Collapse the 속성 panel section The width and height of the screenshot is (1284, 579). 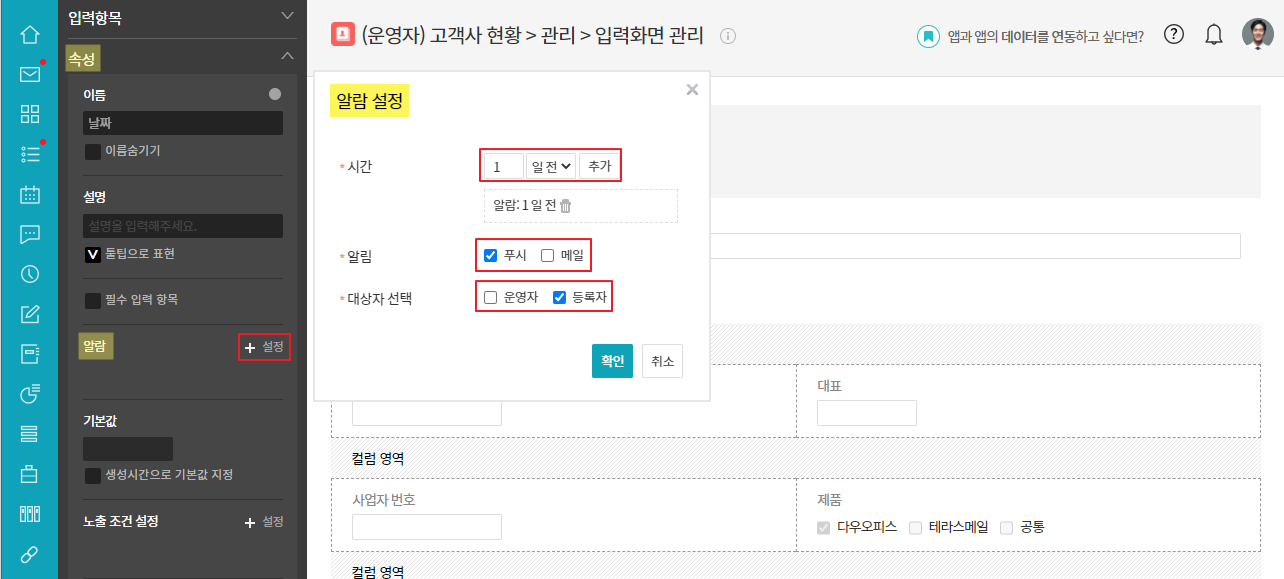[288, 56]
